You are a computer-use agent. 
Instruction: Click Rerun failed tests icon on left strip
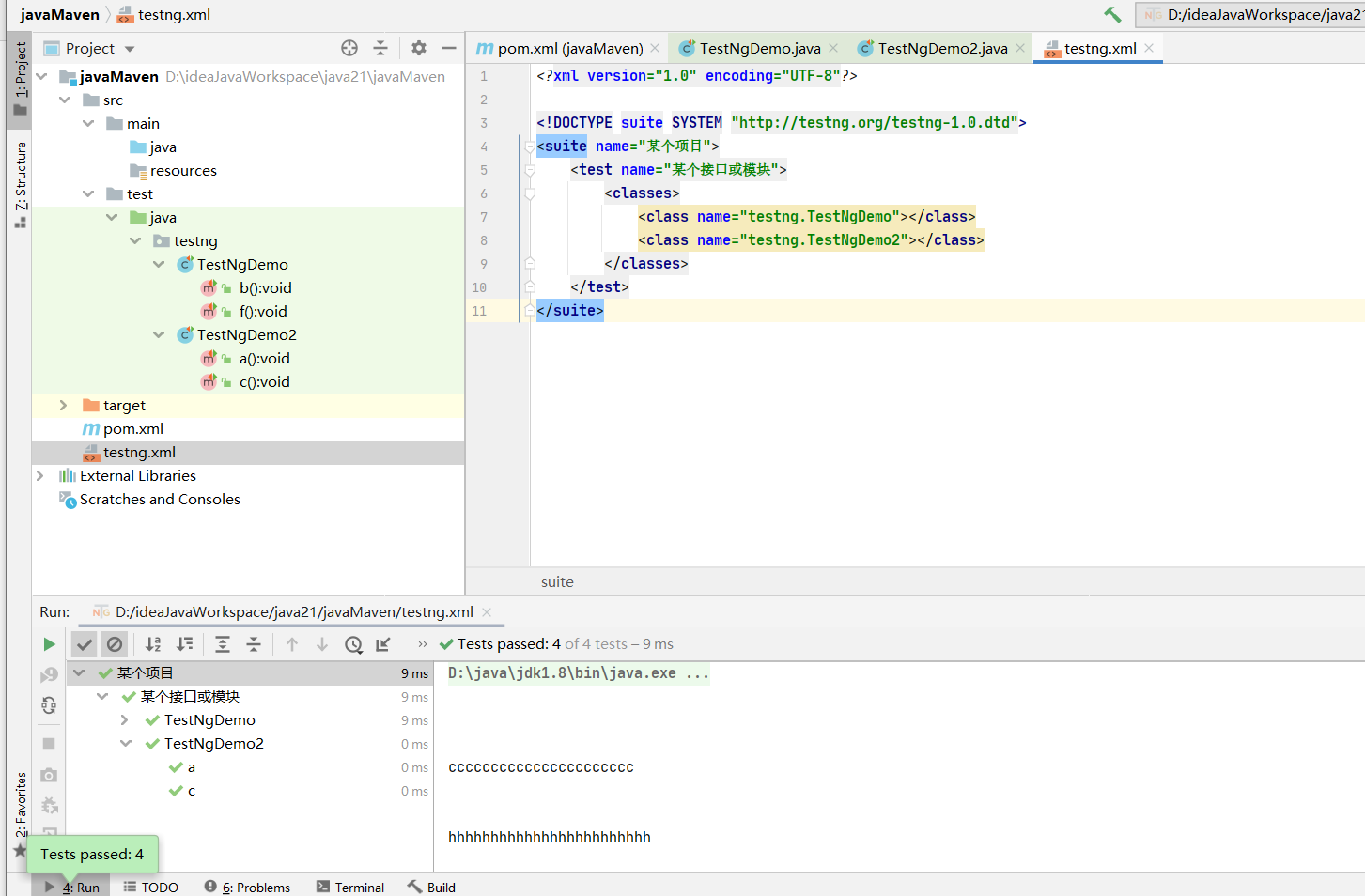[x=49, y=675]
